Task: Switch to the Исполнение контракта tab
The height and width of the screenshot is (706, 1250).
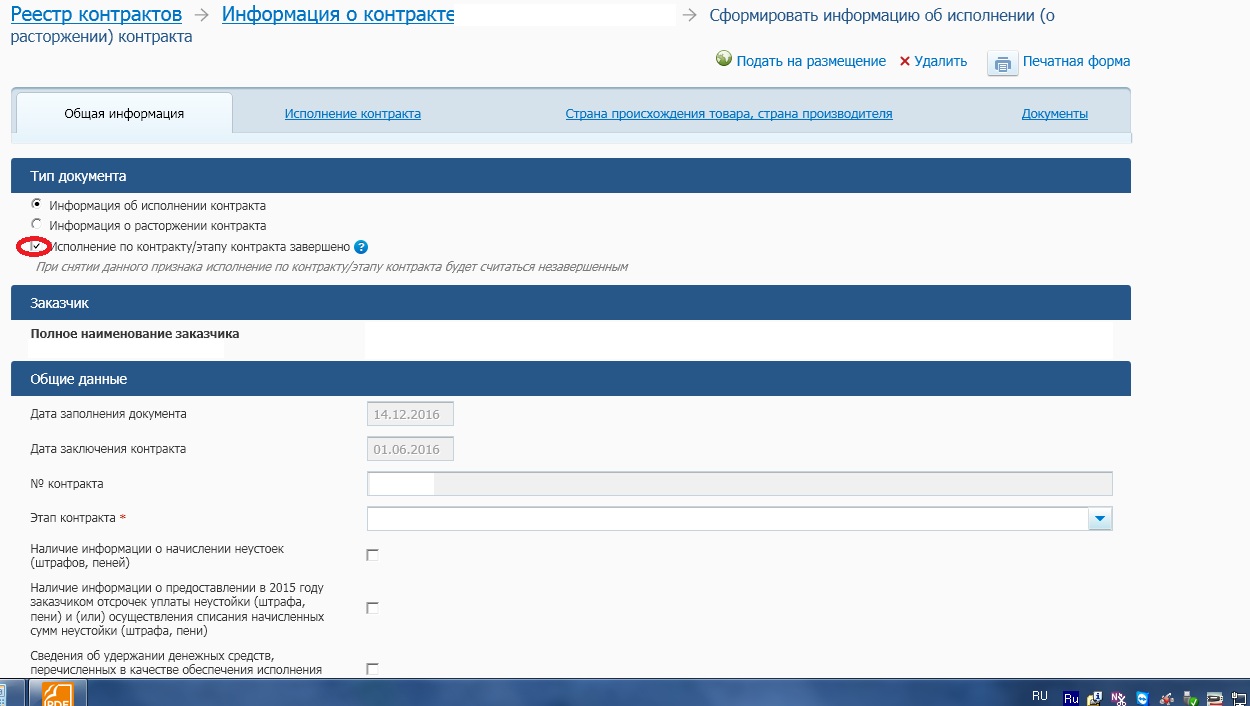Action: [352, 114]
